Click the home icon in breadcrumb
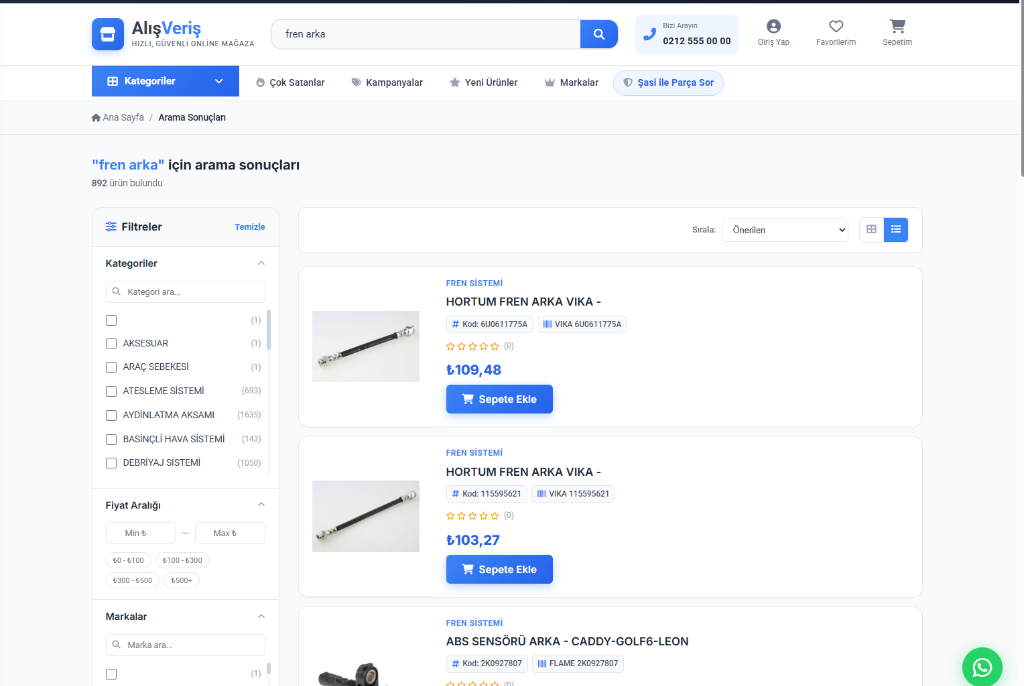Viewport: 1024px width, 686px height. pyautogui.click(x=96, y=118)
